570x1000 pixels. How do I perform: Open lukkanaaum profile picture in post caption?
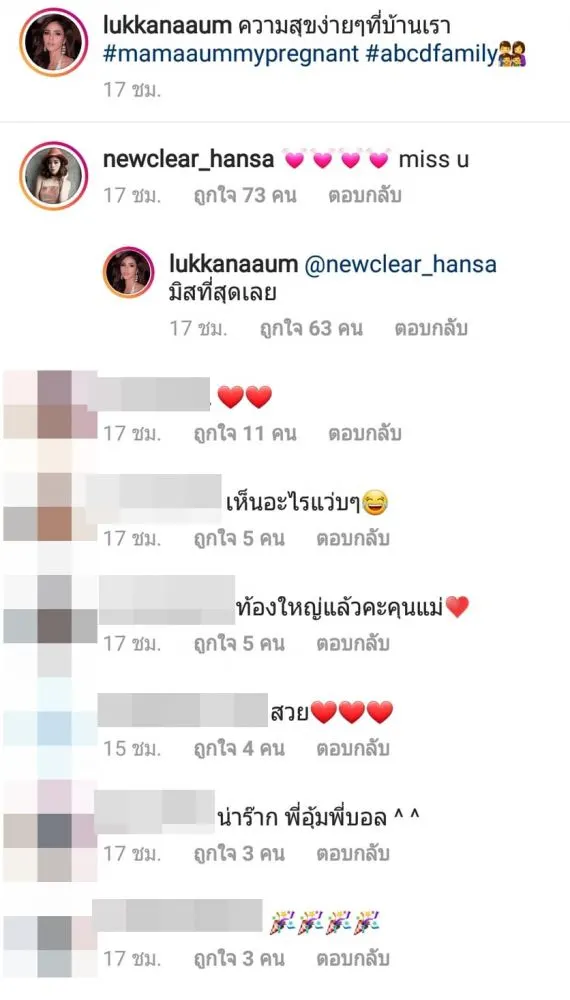[x=54, y=43]
